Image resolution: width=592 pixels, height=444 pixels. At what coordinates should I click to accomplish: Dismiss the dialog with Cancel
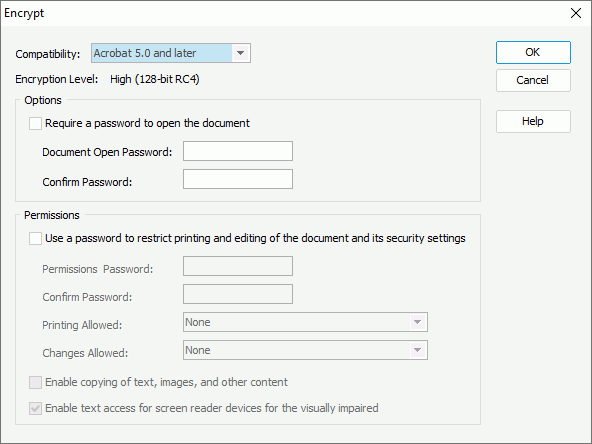pos(533,80)
